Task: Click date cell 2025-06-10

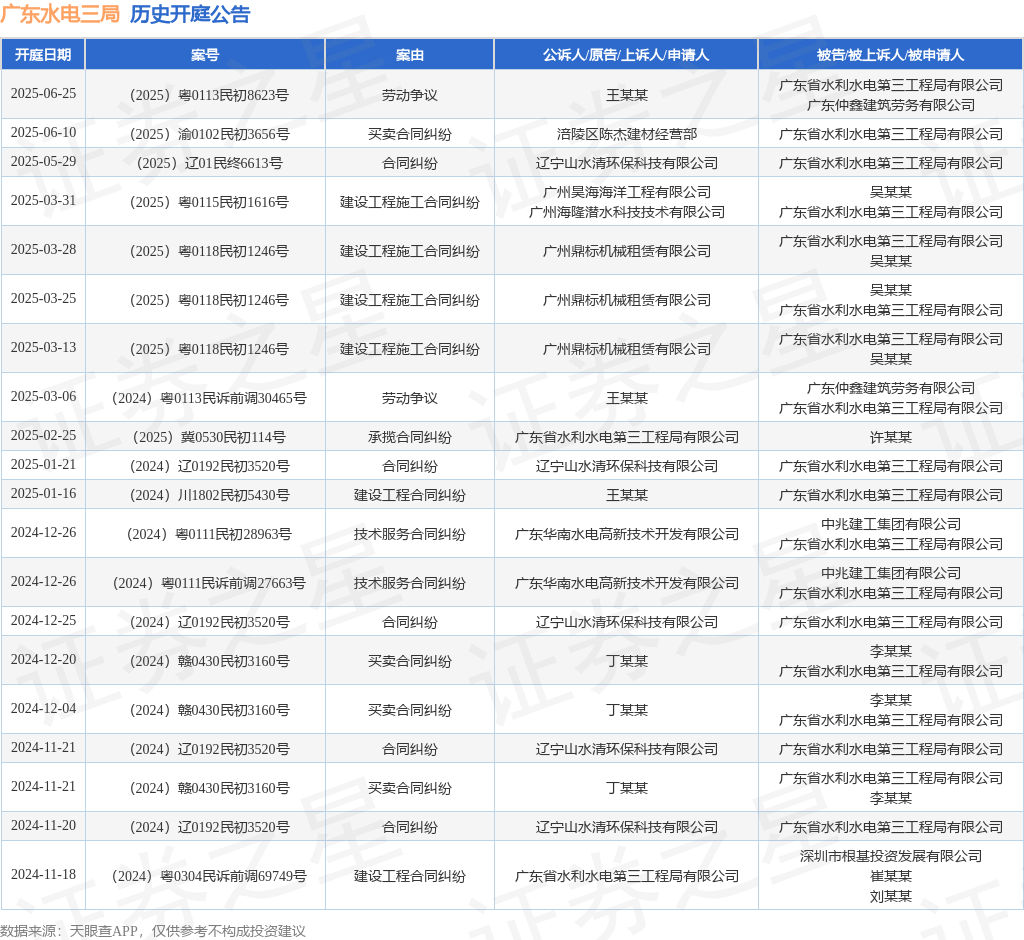Action: (x=43, y=133)
